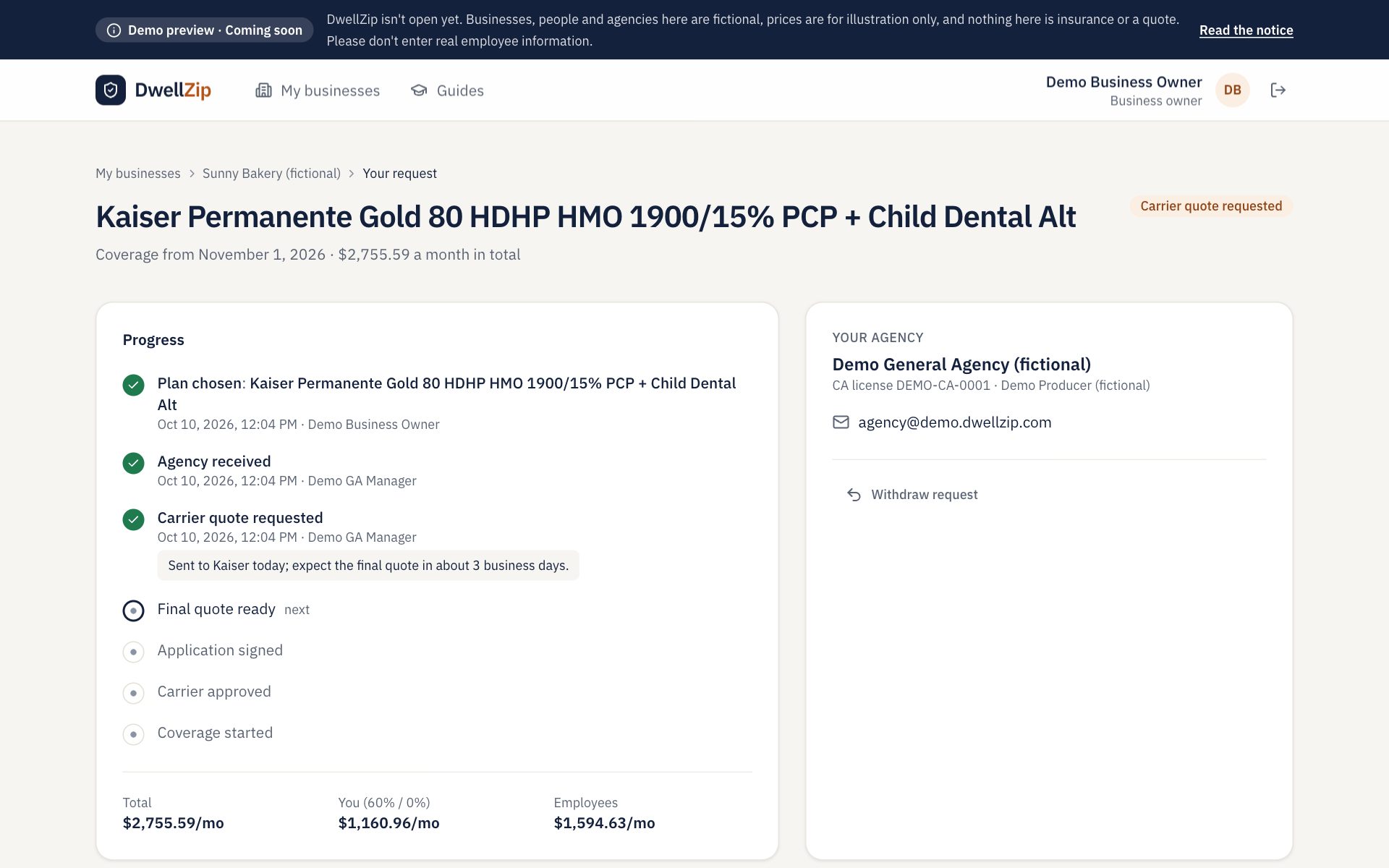Click the CA license DEMO-CA-0001 line
The height and width of the screenshot is (868, 1389).
click(x=991, y=386)
